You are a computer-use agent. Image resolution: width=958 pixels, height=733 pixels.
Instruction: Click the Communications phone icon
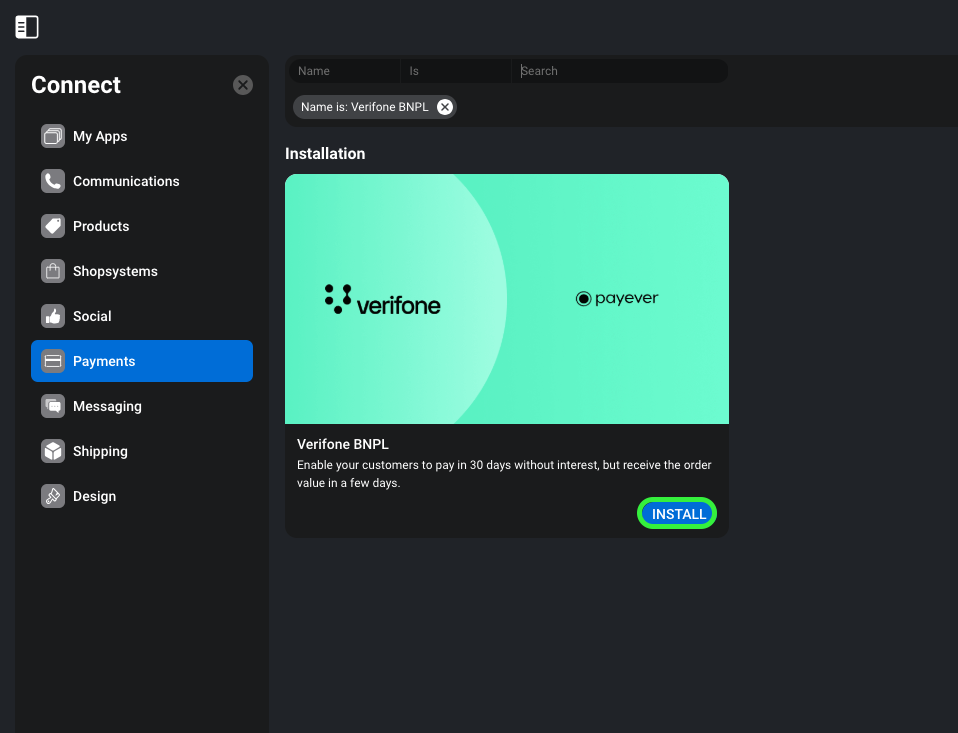pyautogui.click(x=53, y=181)
